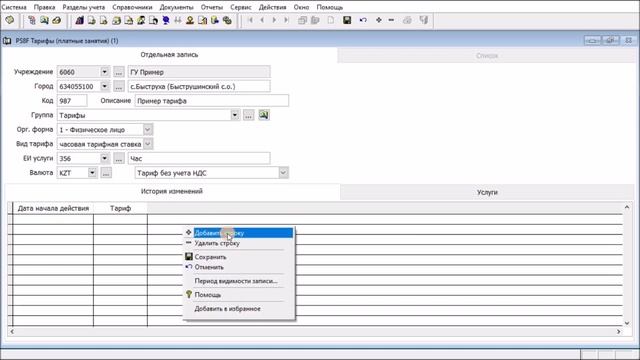Viewport: 640px width, 360px height.
Task: Choose Добавить в избранное in context menu
Action: pyautogui.click(x=239, y=309)
